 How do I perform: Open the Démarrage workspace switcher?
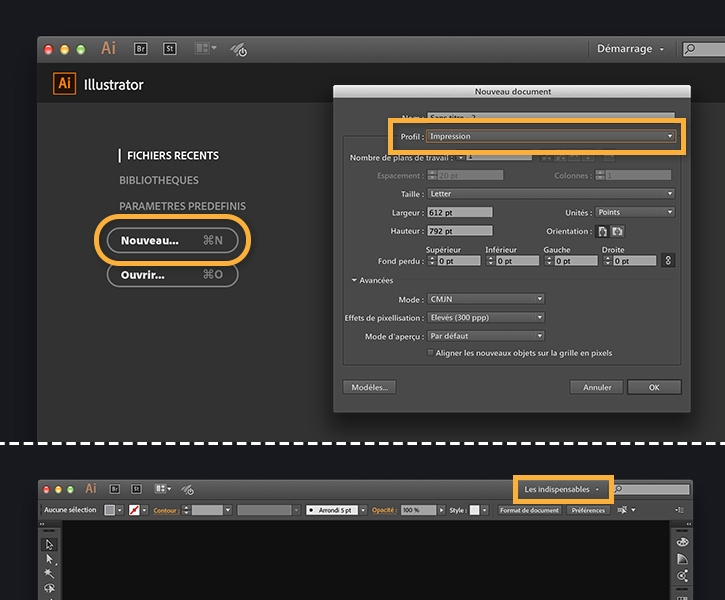click(x=630, y=49)
